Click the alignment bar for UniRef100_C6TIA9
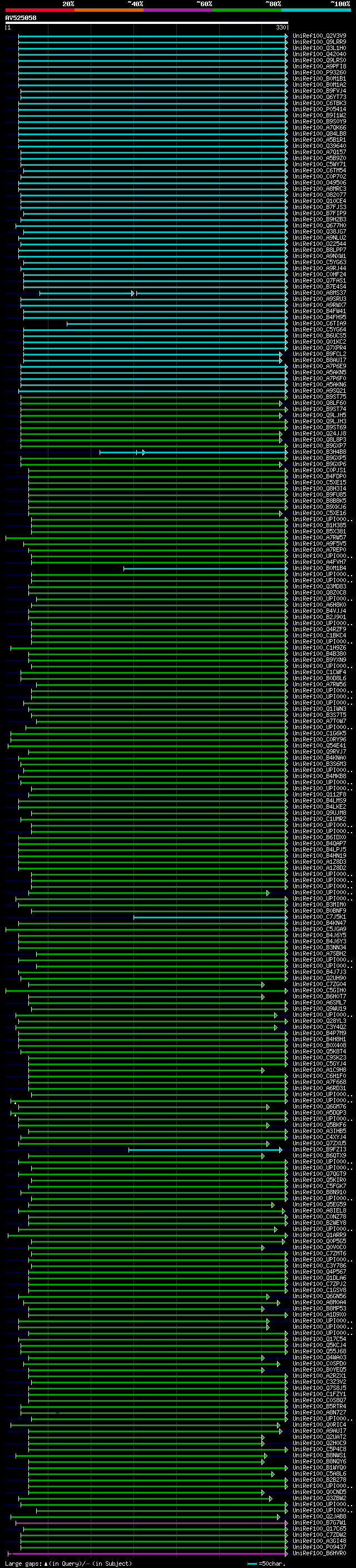356x1568 pixels. (177, 324)
